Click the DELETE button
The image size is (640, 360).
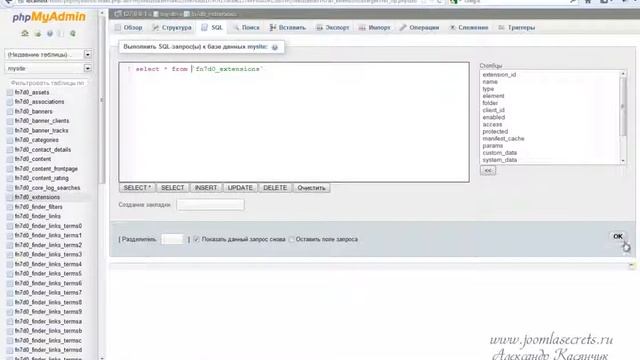[x=275, y=188]
